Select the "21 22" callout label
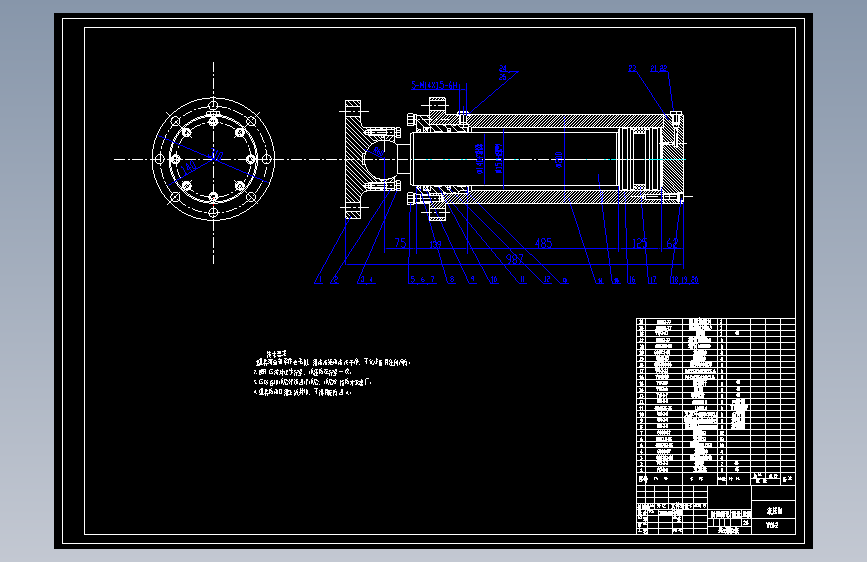The height and width of the screenshot is (562, 867). 659,69
